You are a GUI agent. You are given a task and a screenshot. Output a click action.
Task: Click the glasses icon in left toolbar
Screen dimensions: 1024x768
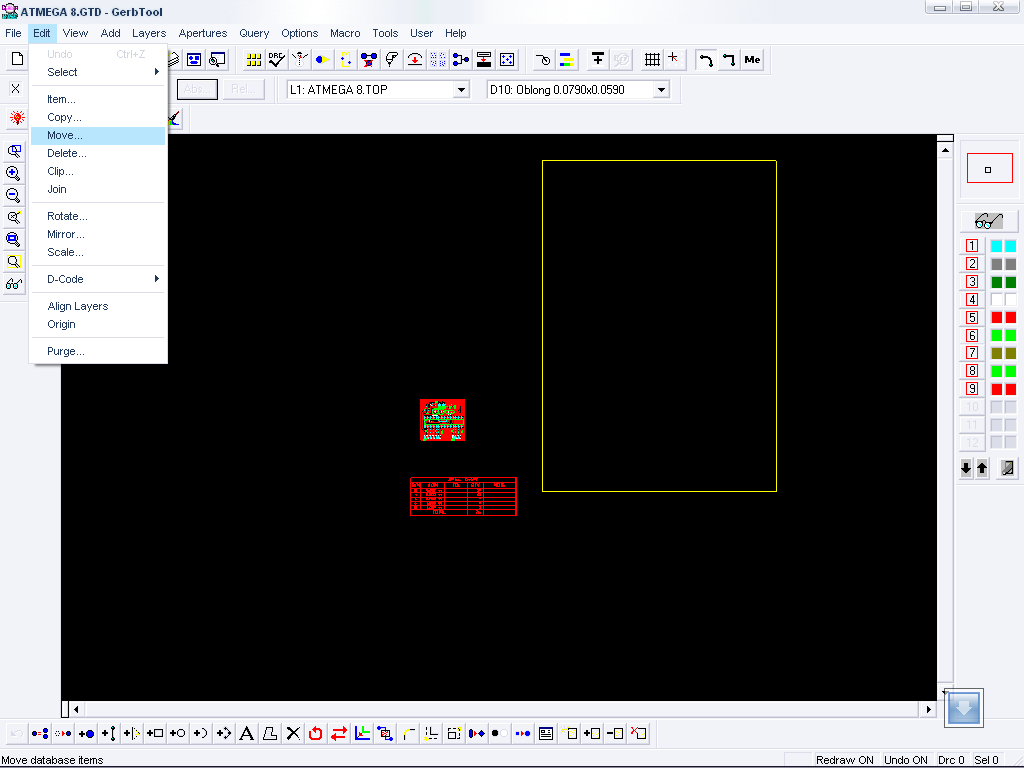coord(13,284)
